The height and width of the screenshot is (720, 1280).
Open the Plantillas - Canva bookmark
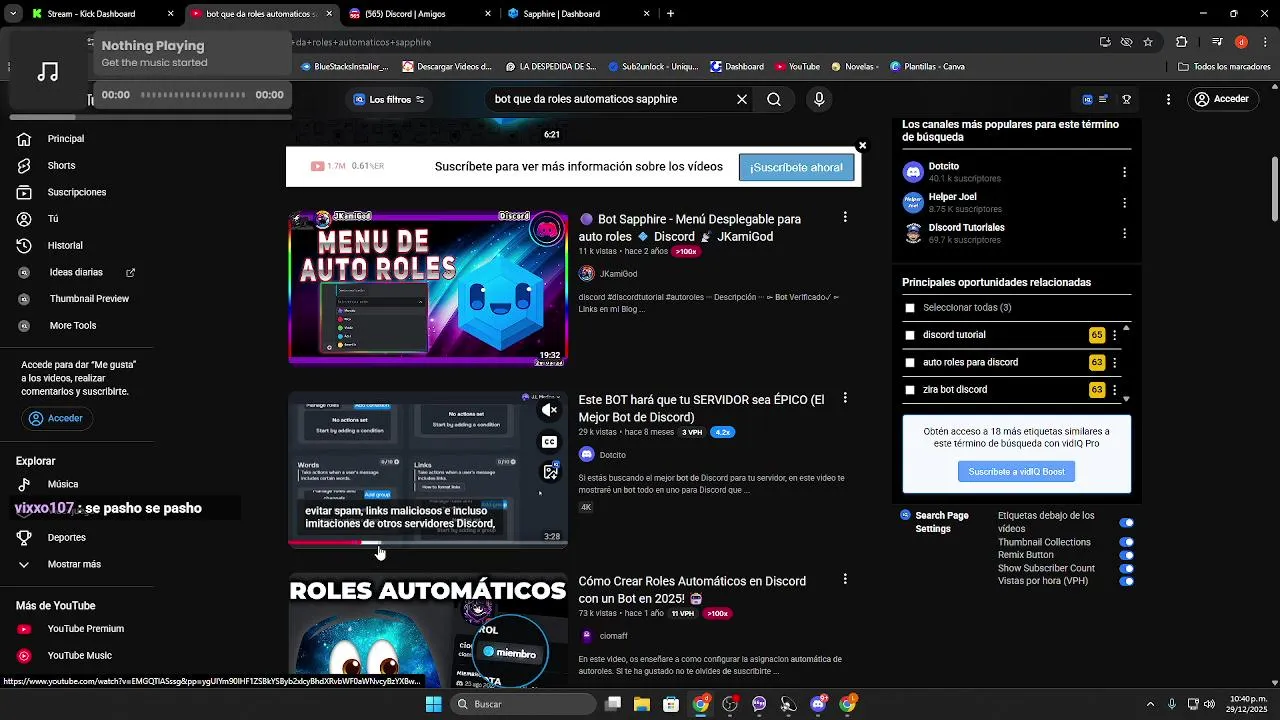tap(927, 67)
